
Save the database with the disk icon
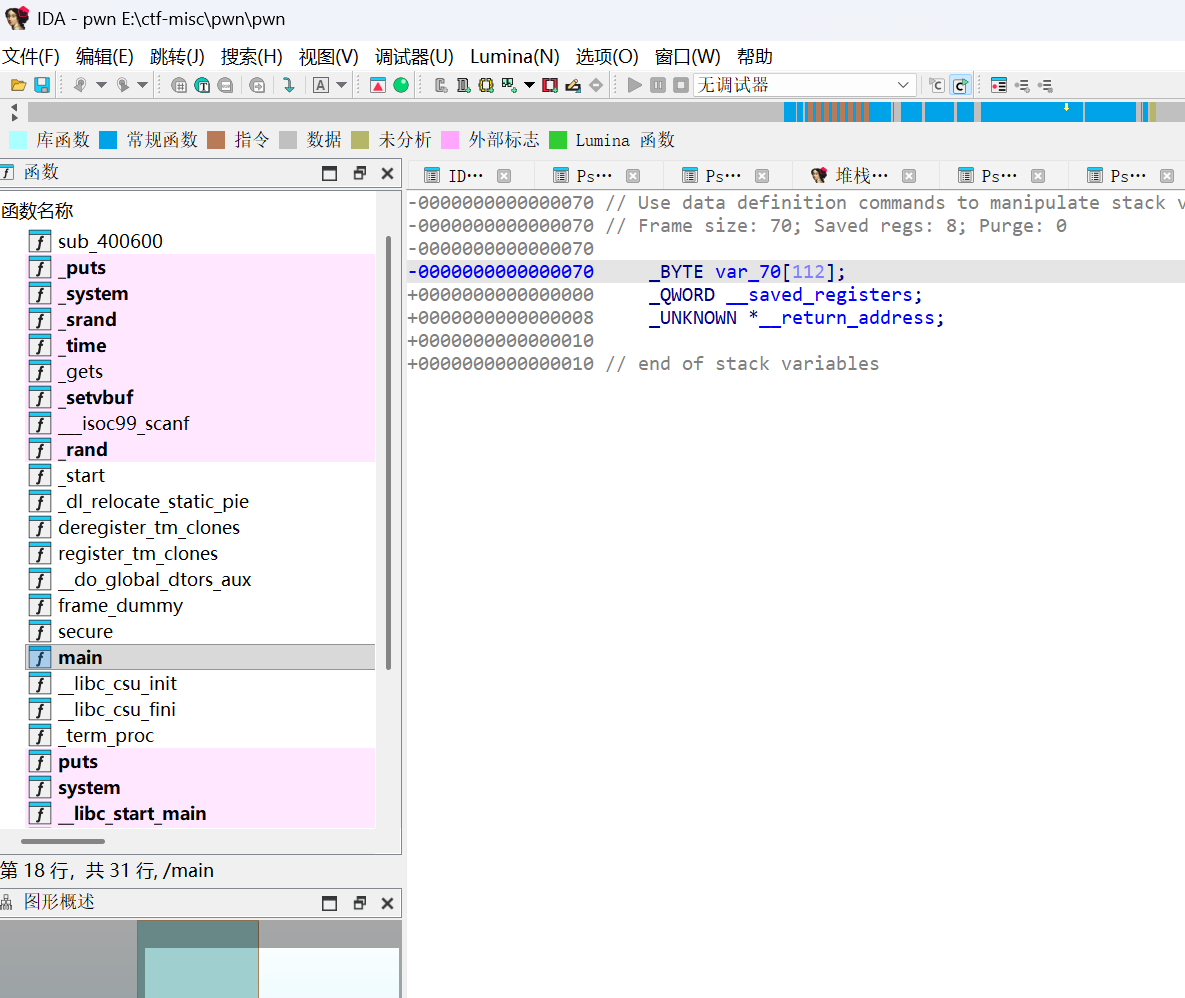click(x=42, y=84)
